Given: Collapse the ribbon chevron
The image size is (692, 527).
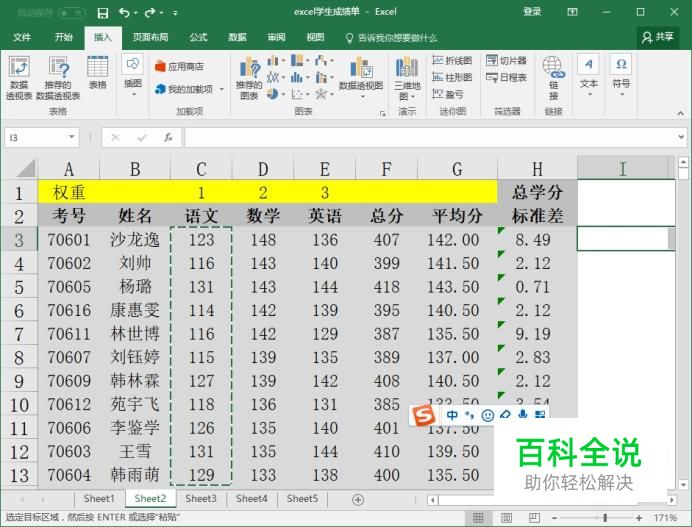Looking at the screenshot, I should tap(681, 114).
